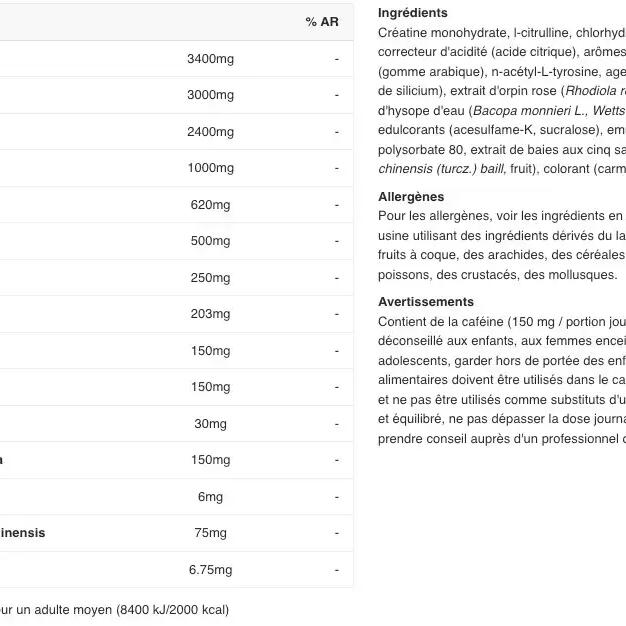Viewport: 626px width, 626px height.
Task: Select the 75mg row value
Action: pyautogui.click(x=210, y=533)
